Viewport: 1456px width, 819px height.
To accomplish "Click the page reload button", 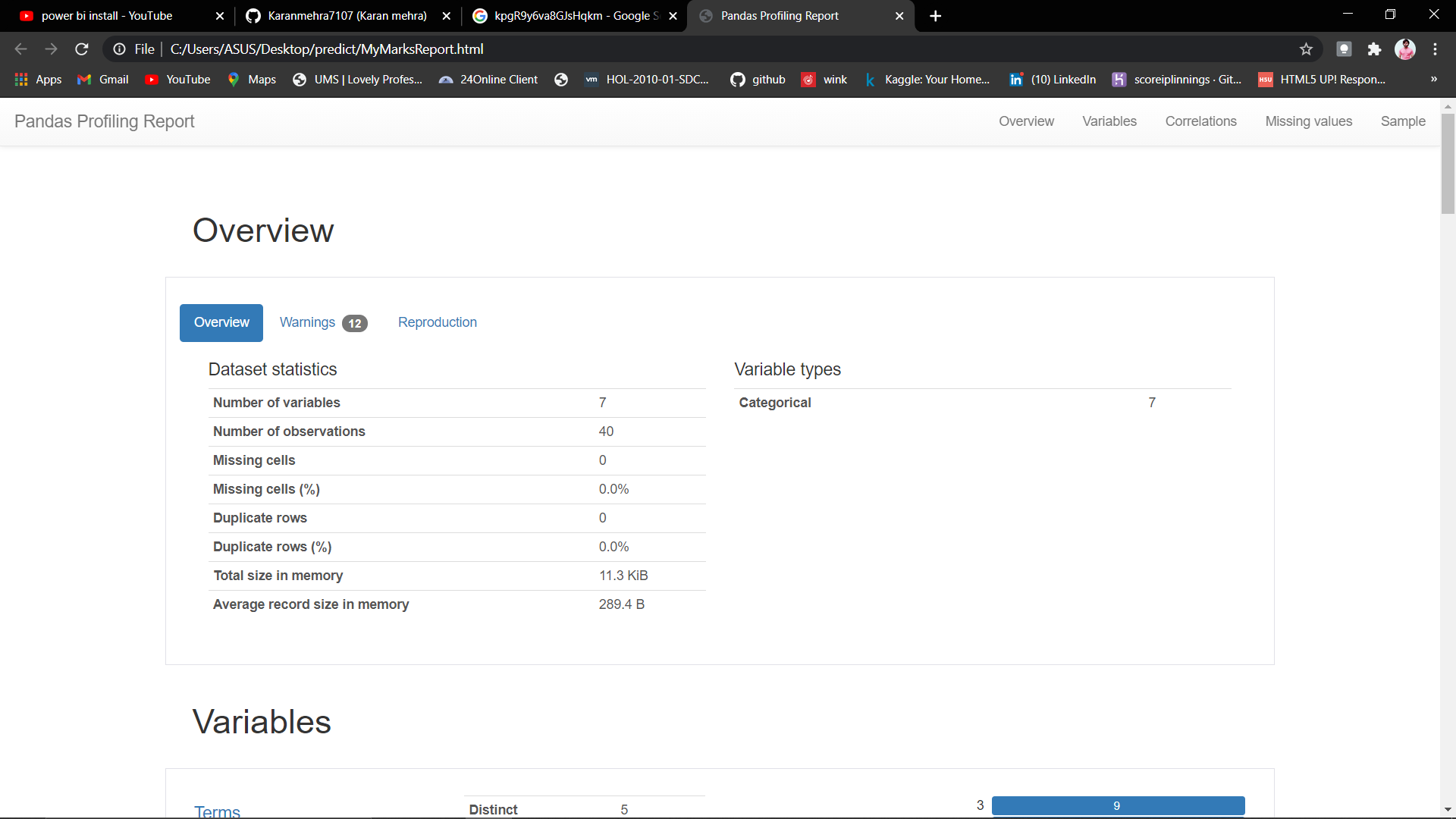I will click(x=81, y=49).
